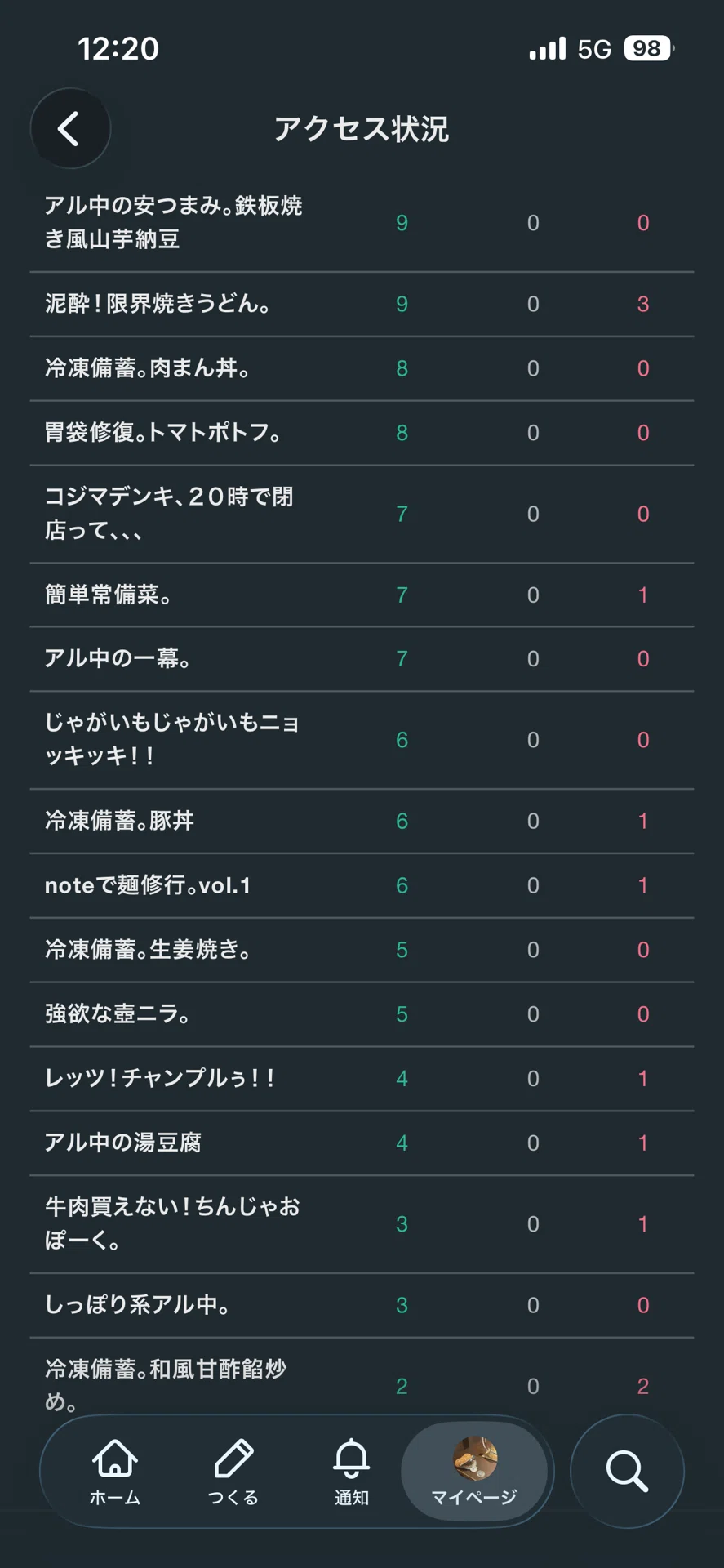724x1568 pixels.
Task: Tap the アクセス状況 page title
Action: [362, 129]
